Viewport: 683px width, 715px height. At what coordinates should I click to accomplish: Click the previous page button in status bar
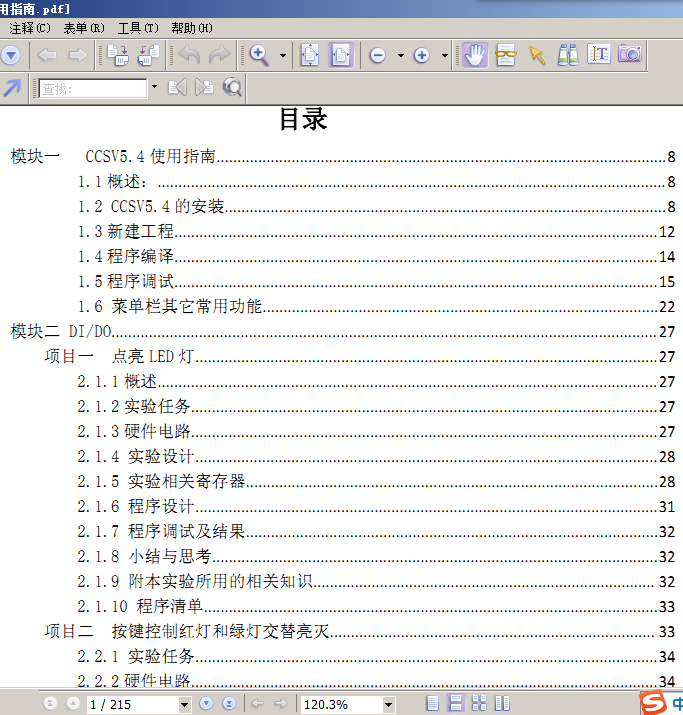pos(73,703)
